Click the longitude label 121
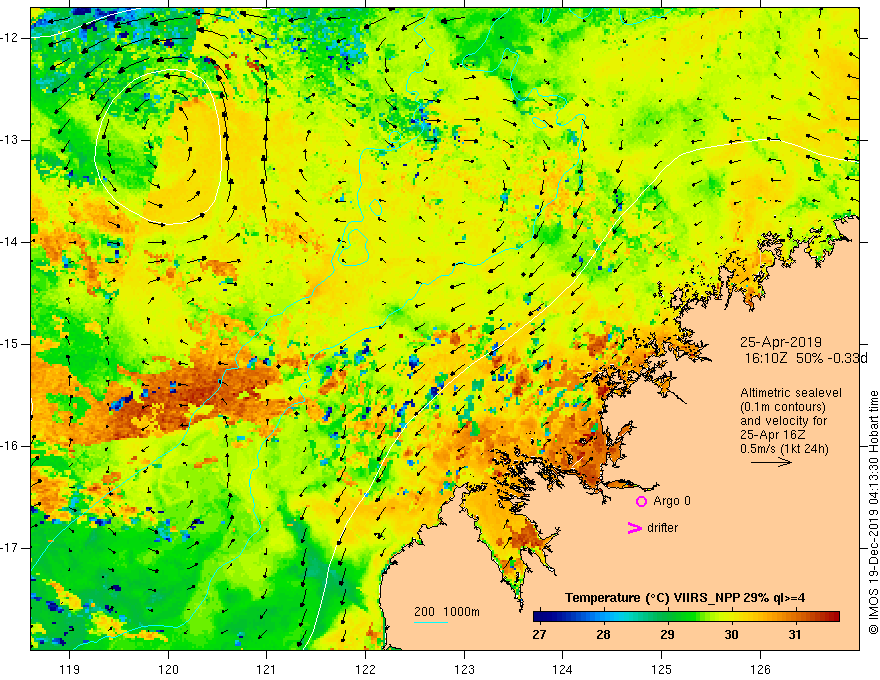Screen dimensions: 880x680 [267, 669]
